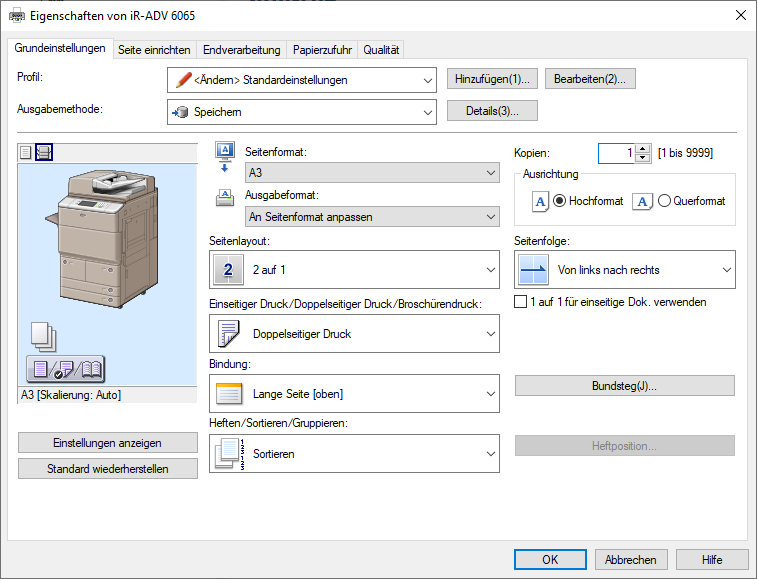Enable '1 auf 1 für einseitige Dok.' checkbox

pos(520,301)
